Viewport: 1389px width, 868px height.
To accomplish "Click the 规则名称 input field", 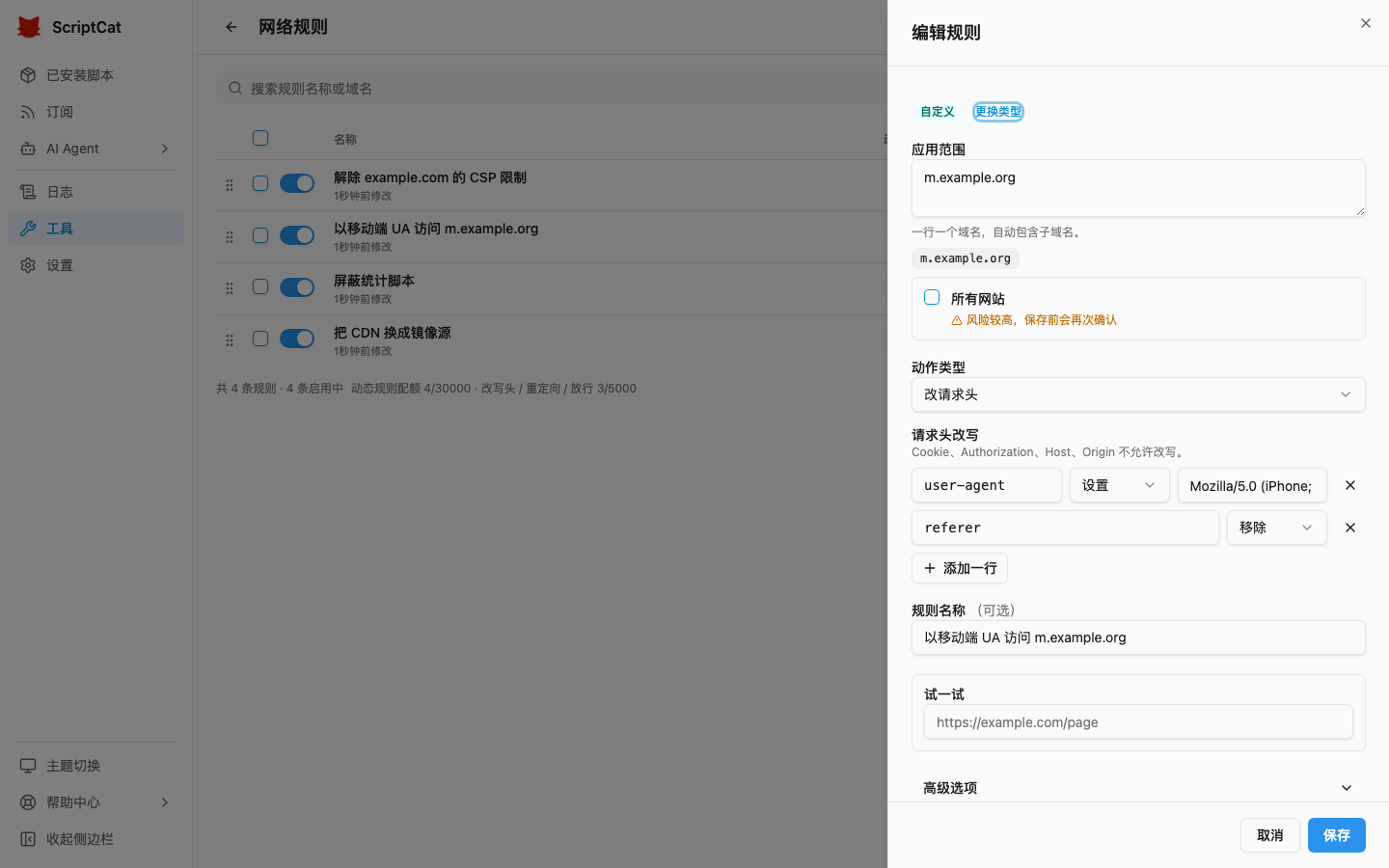I will (x=1138, y=637).
